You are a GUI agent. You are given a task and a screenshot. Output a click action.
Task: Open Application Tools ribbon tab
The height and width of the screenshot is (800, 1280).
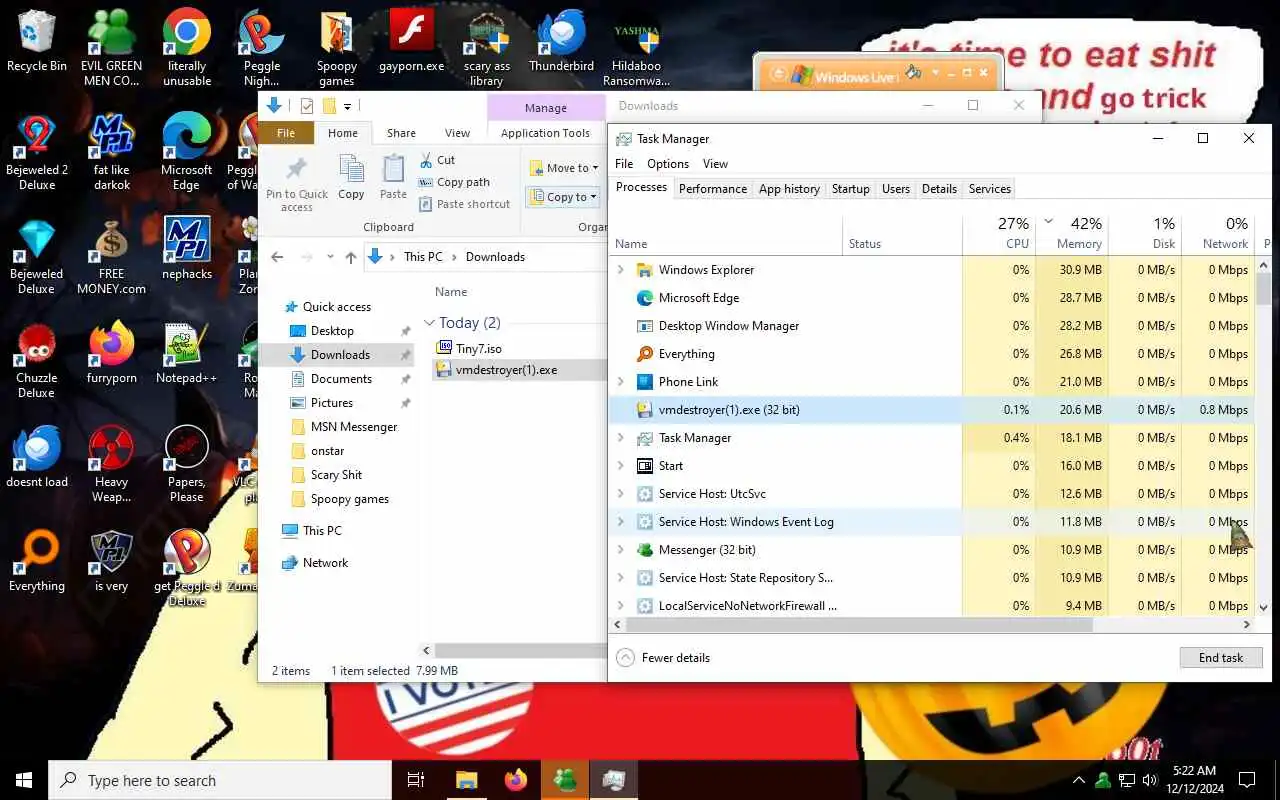point(545,133)
